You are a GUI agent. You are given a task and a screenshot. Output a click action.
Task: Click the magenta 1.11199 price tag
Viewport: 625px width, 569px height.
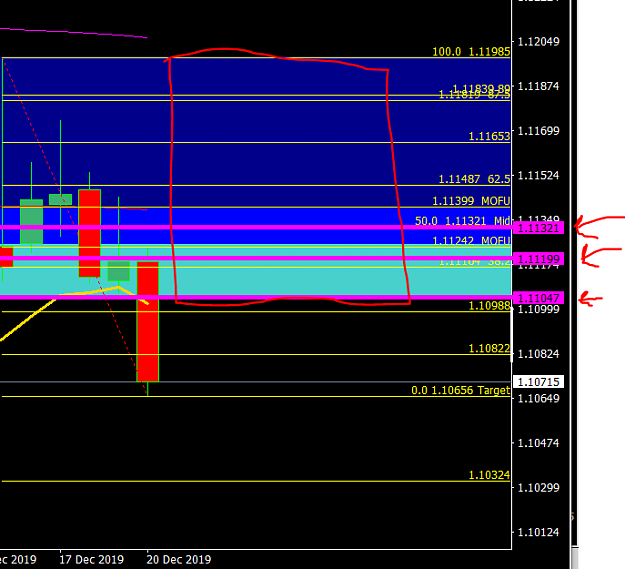pos(539,259)
